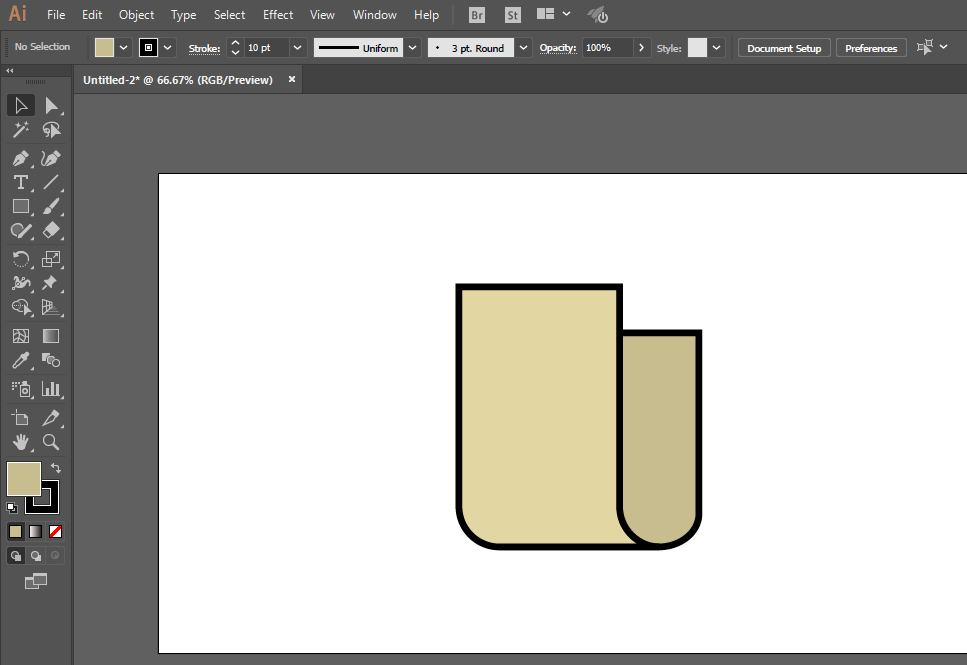The width and height of the screenshot is (967, 665).
Task: Click the Document Setup button
Action: click(x=784, y=48)
